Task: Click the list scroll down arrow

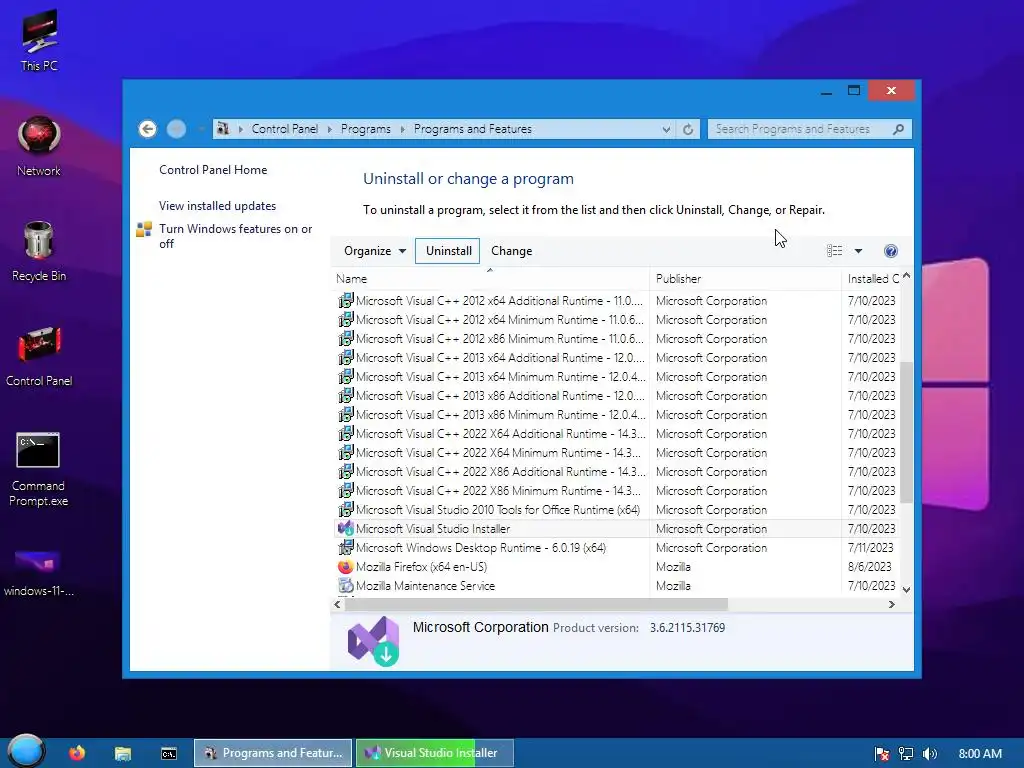Action: (x=906, y=589)
